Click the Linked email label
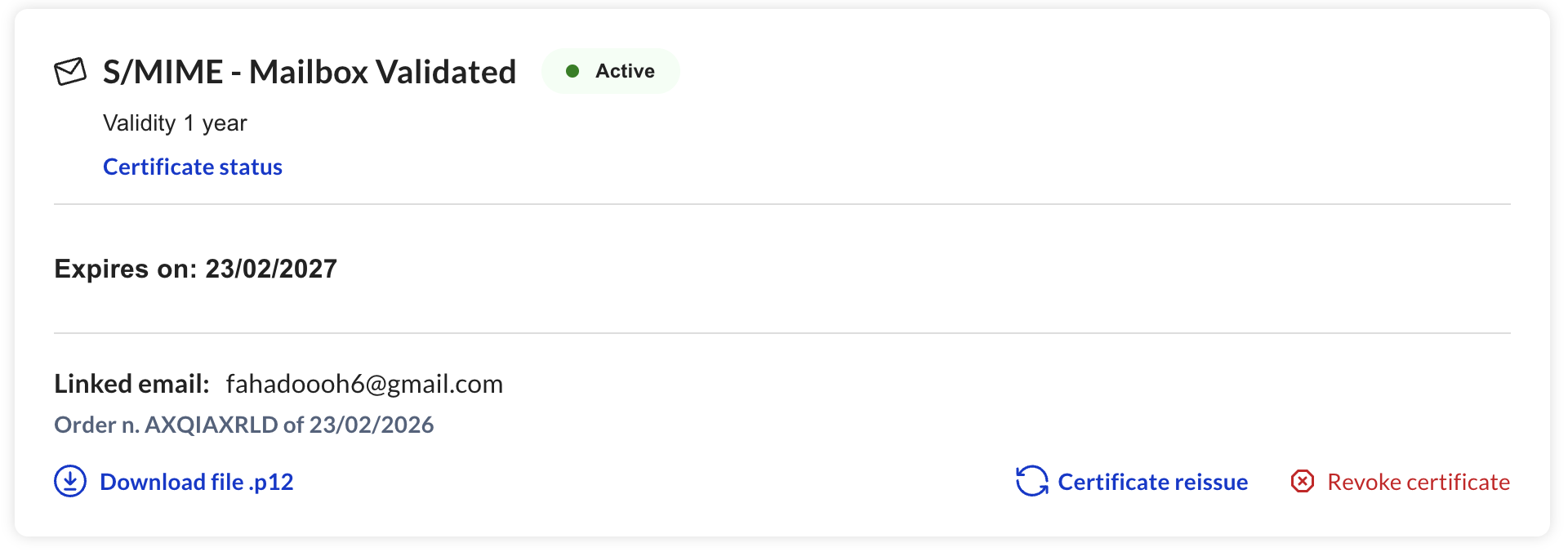Image resolution: width=1568 pixels, height=552 pixels. coord(131,385)
